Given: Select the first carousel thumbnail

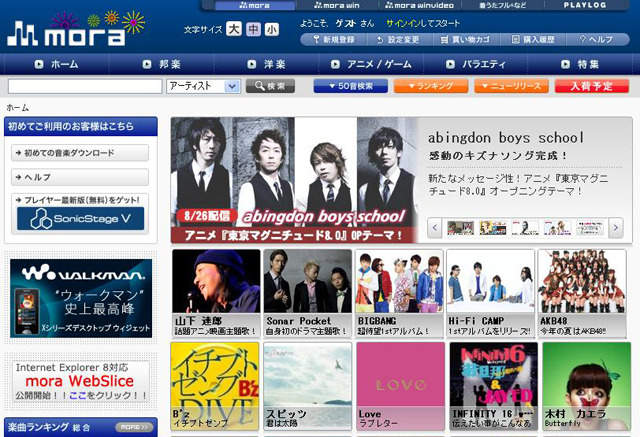Looking at the screenshot, I should point(460,228).
